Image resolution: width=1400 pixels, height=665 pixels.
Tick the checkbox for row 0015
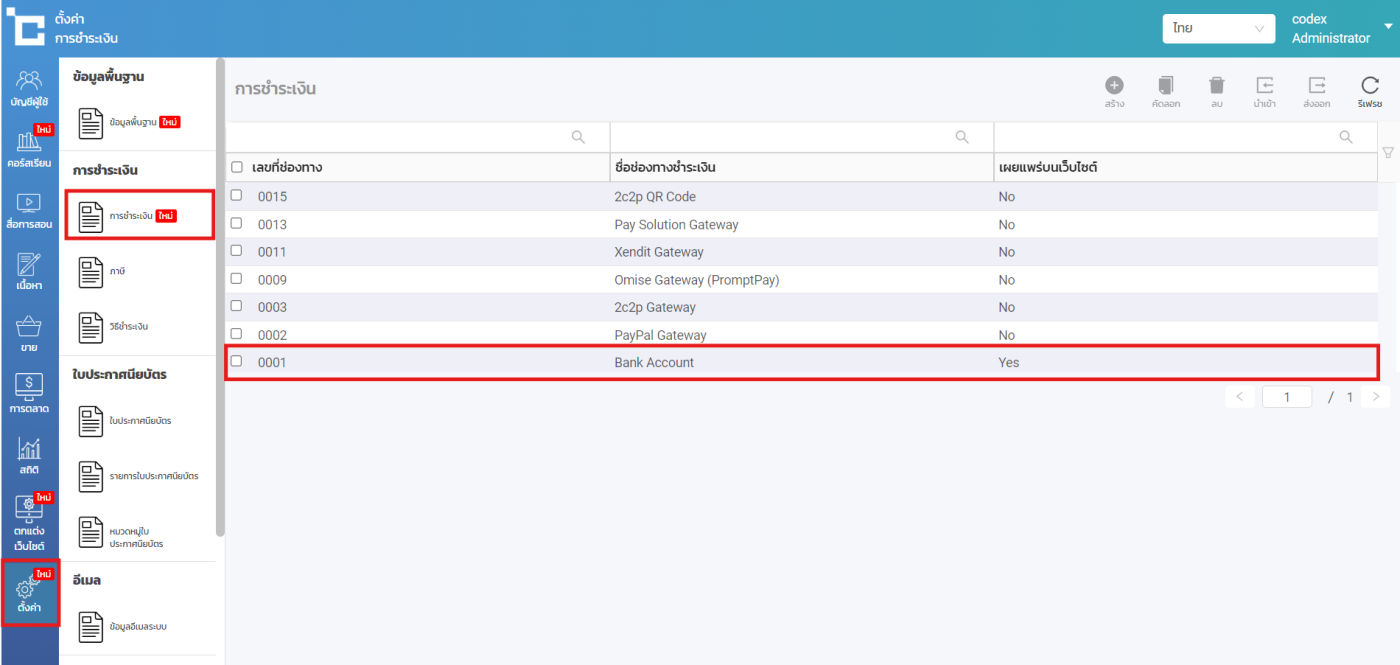[x=237, y=196]
